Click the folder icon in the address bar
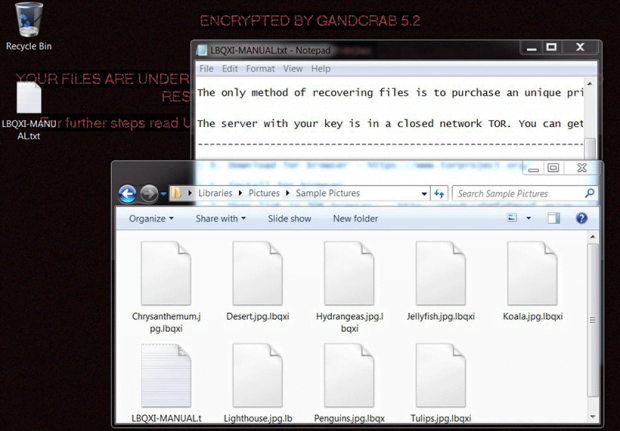 point(176,193)
